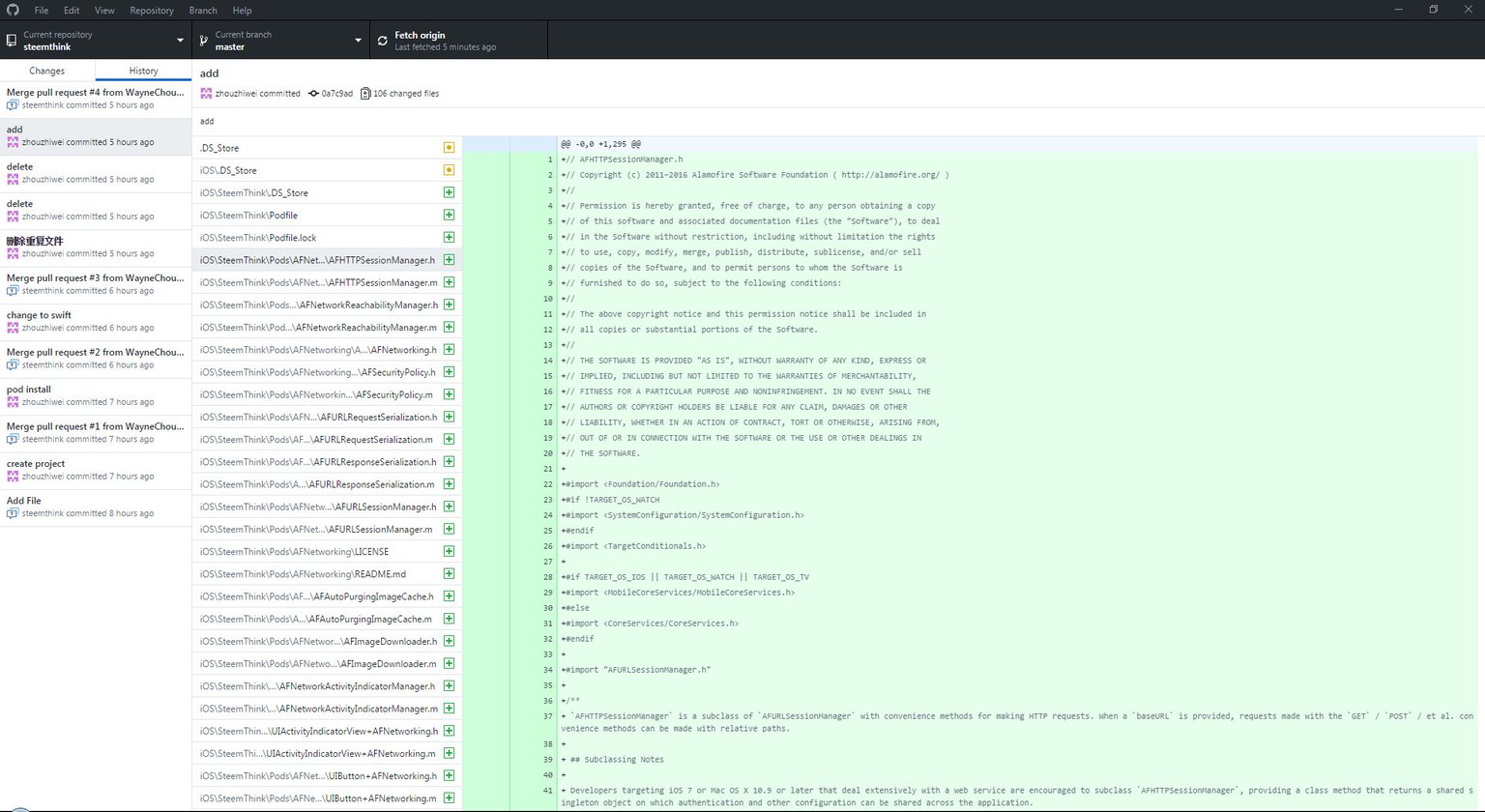Open the Current branch master dropdown
This screenshot has width=1485, height=812.
(279, 41)
